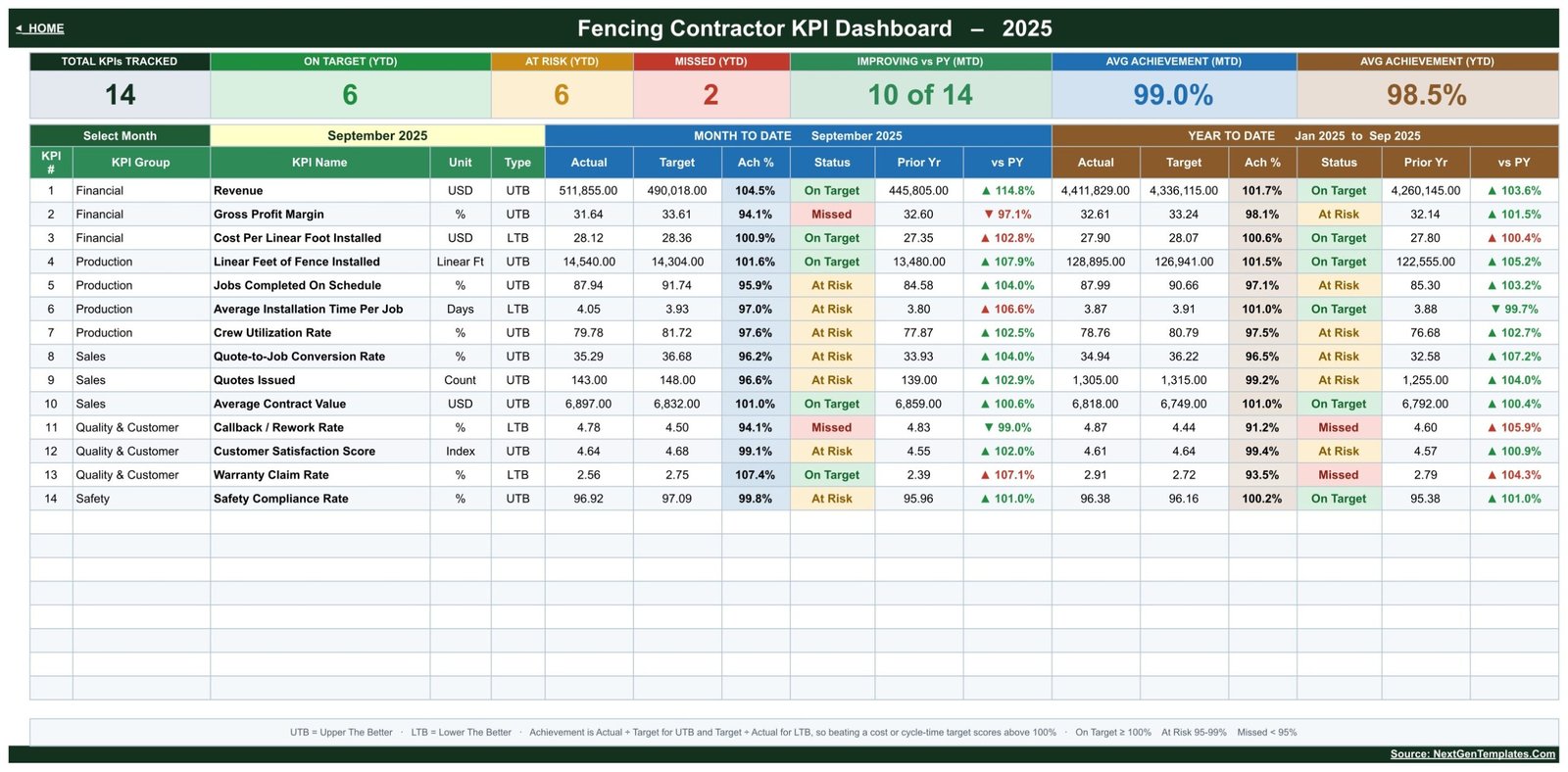Click YTD prior year value 4,260,145.00
1568x772 pixels.
pos(1426,191)
